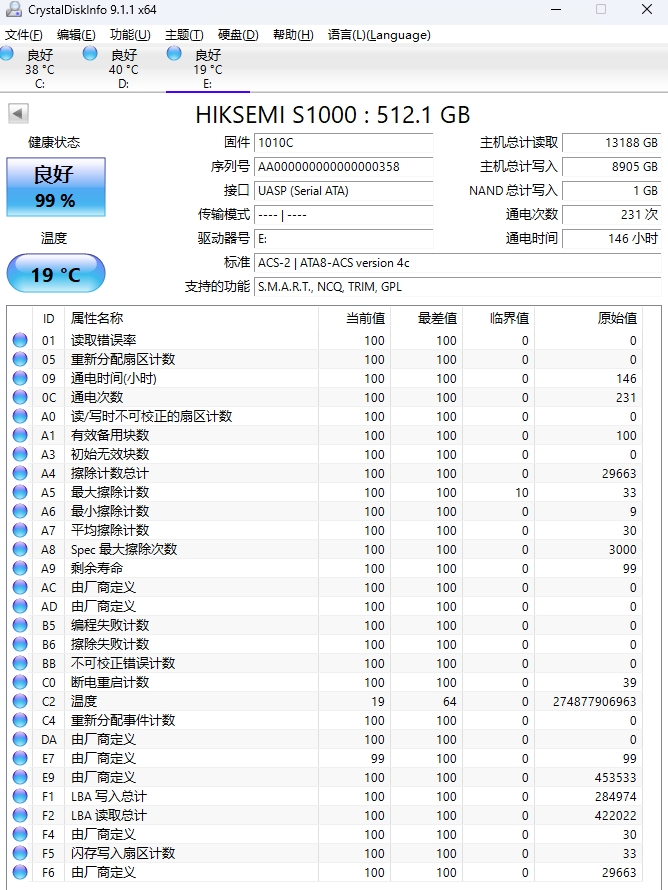668x890 pixels.
Task: Open the 硬盘(D) menu
Action: tap(238, 35)
